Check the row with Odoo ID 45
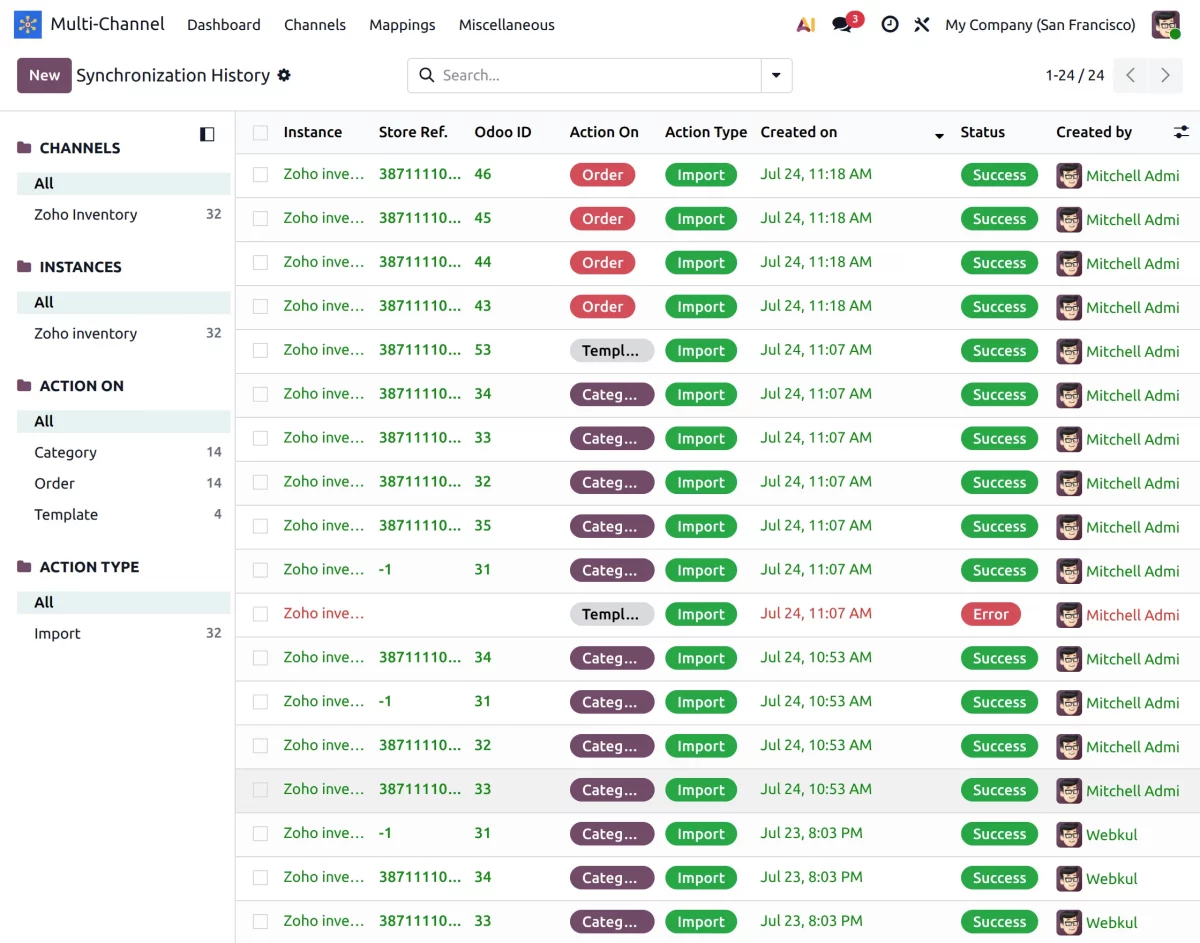 tap(260, 219)
